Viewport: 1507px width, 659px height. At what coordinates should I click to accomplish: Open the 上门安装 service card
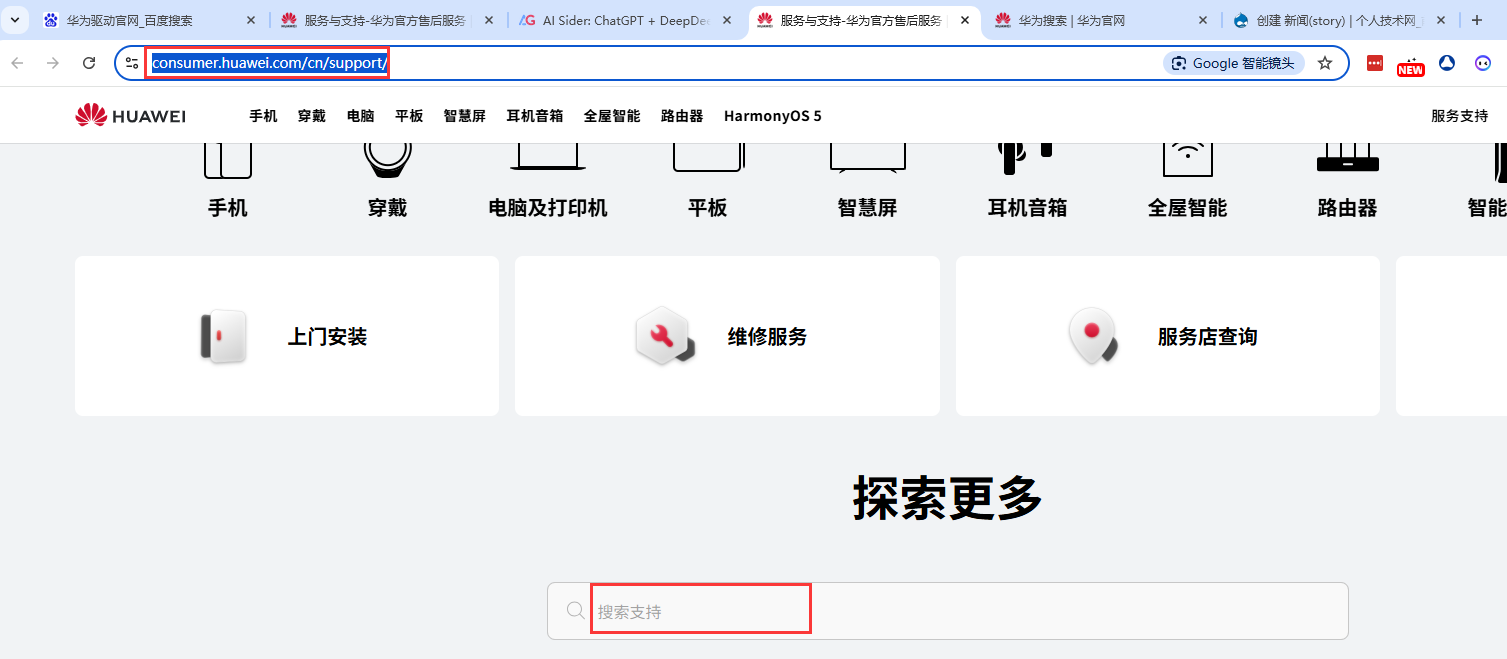tap(287, 336)
